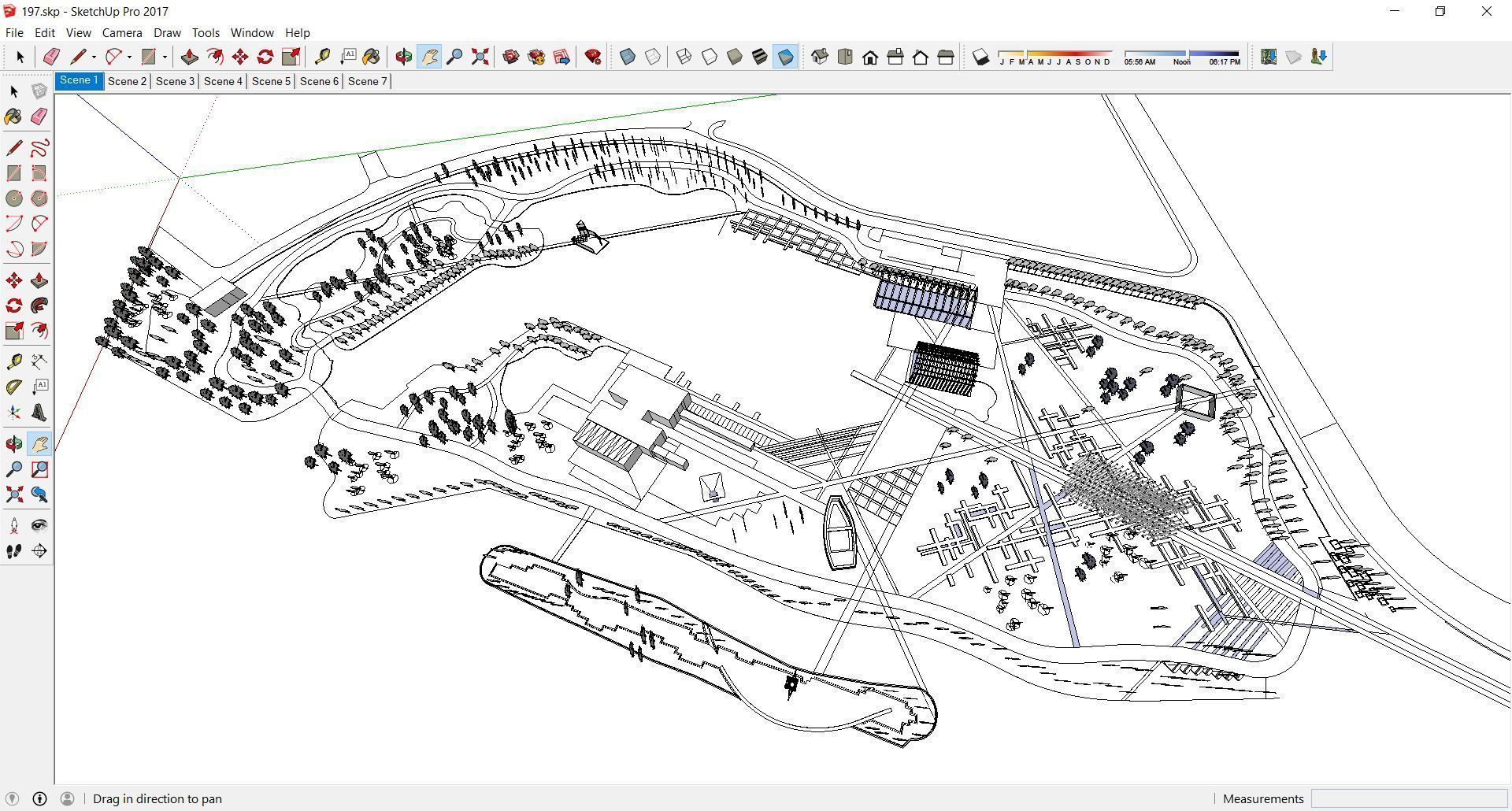The image size is (1512, 811).
Task: Open the Draw menu
Action: pos(167,32)
